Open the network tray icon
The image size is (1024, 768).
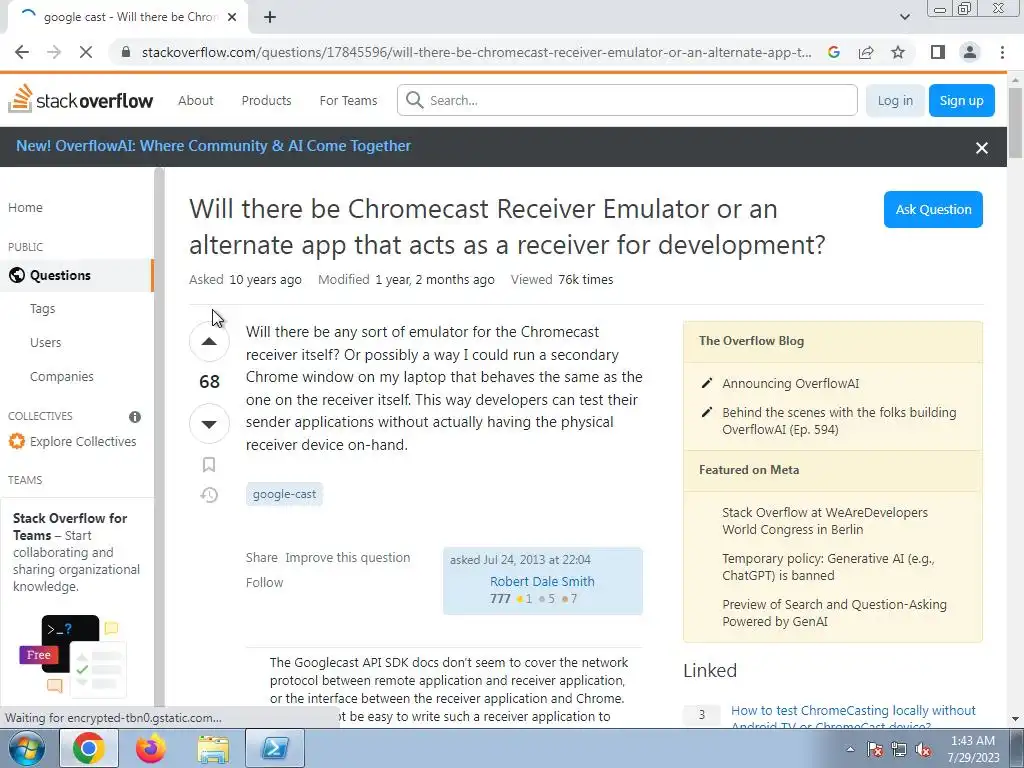[899, 749]
